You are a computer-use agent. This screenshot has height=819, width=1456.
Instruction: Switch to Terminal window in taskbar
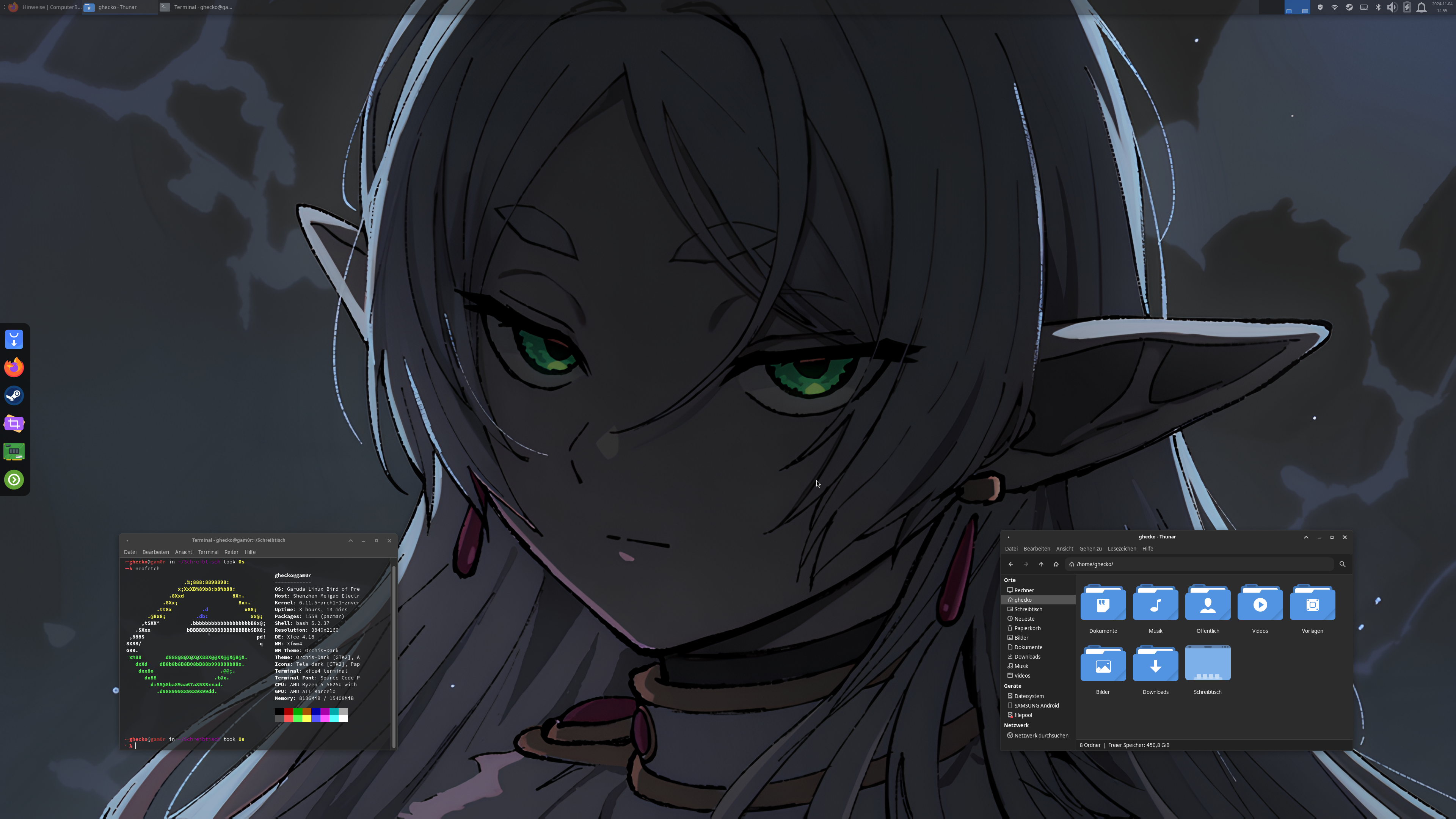tap(197, 7)
